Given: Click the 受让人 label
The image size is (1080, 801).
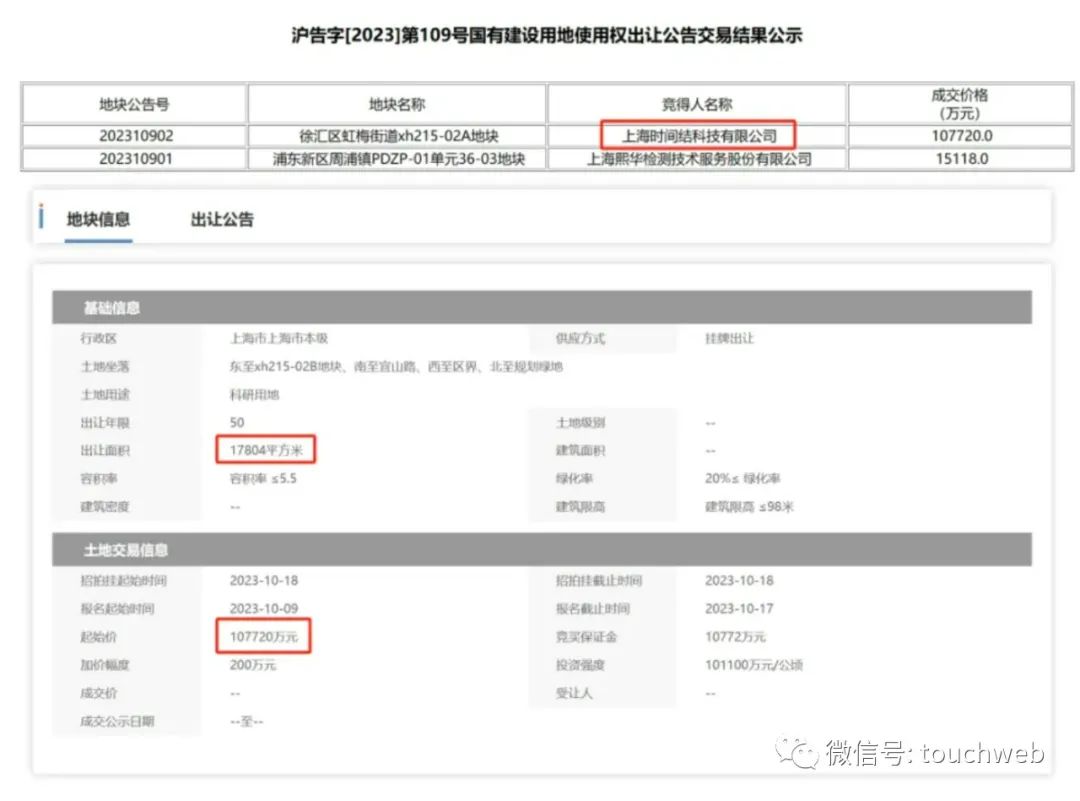Looking at the screenshot, I should click(574, 693).
